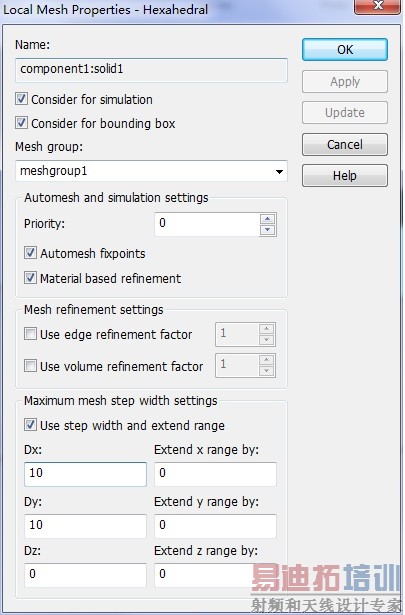The image size is (405, 615).
Task: Open the Mesh group dropdown
Action: (x=151, y=171)
